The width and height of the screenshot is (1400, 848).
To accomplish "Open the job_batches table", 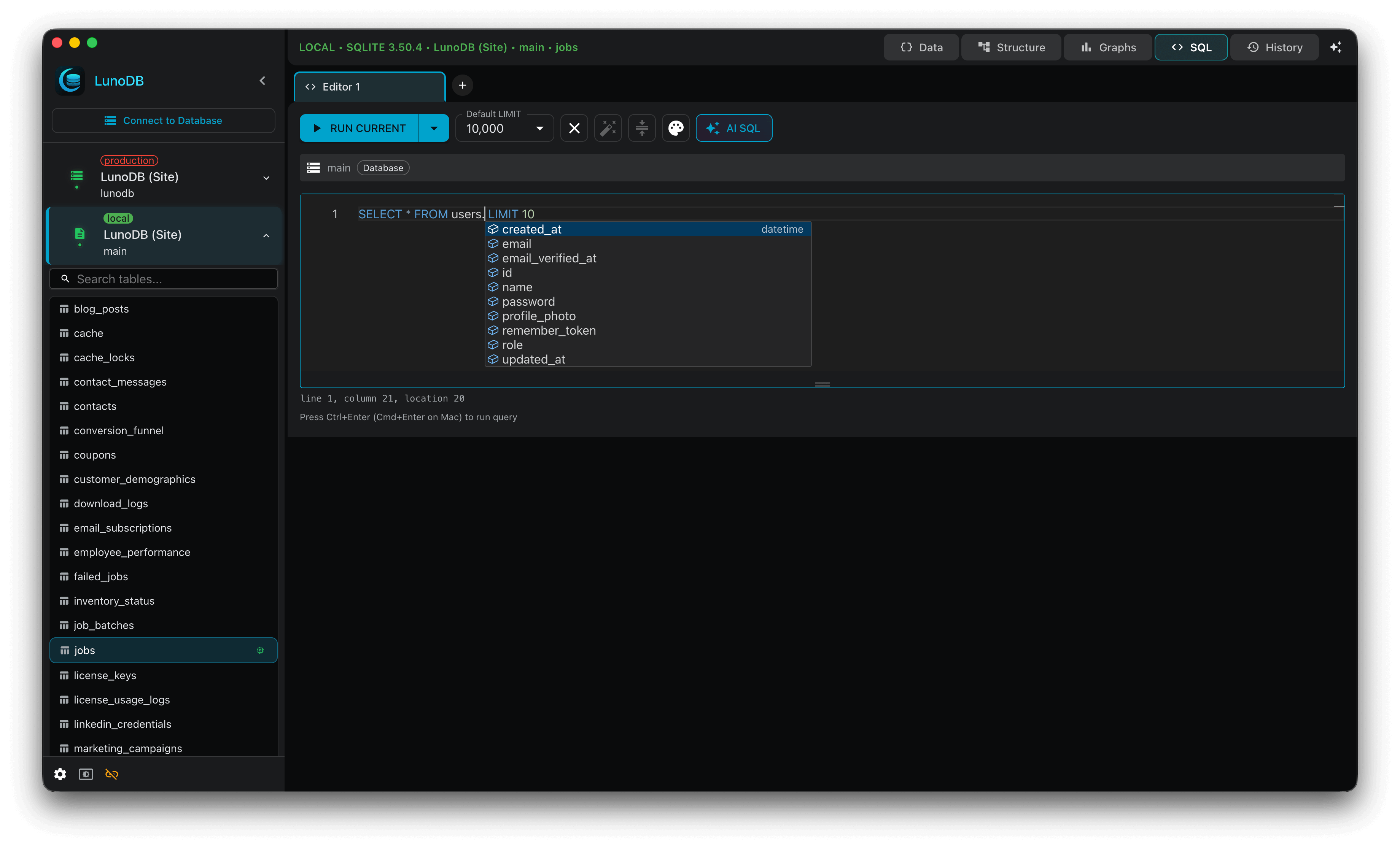I will [x=164, y=625].
